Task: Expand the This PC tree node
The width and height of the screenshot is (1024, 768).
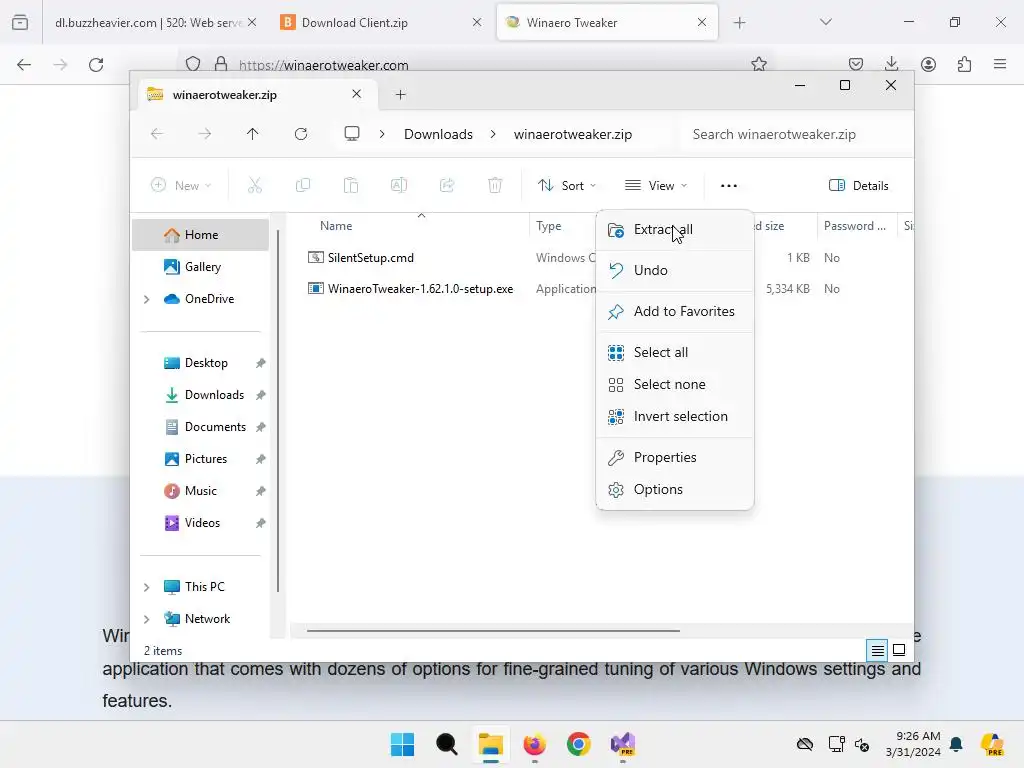Action: [x=147, y=587]
